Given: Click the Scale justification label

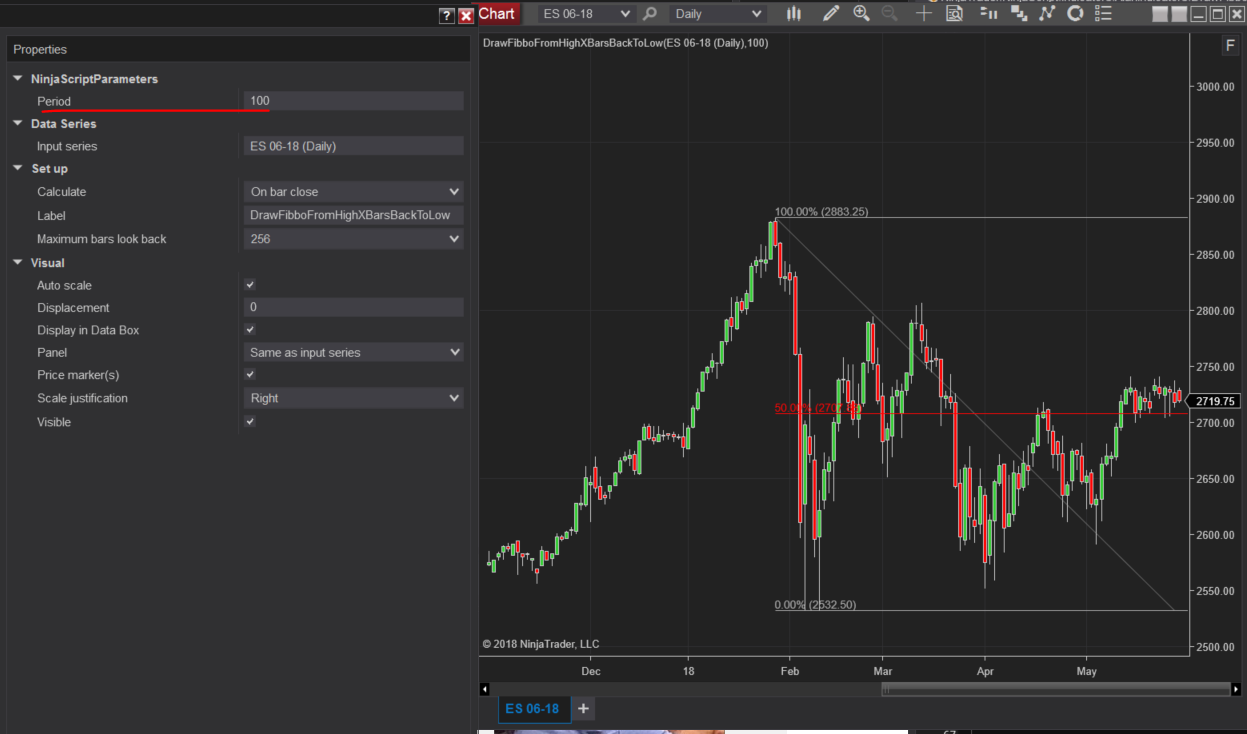Looking at the screenshot, I should tap(82, 398).
